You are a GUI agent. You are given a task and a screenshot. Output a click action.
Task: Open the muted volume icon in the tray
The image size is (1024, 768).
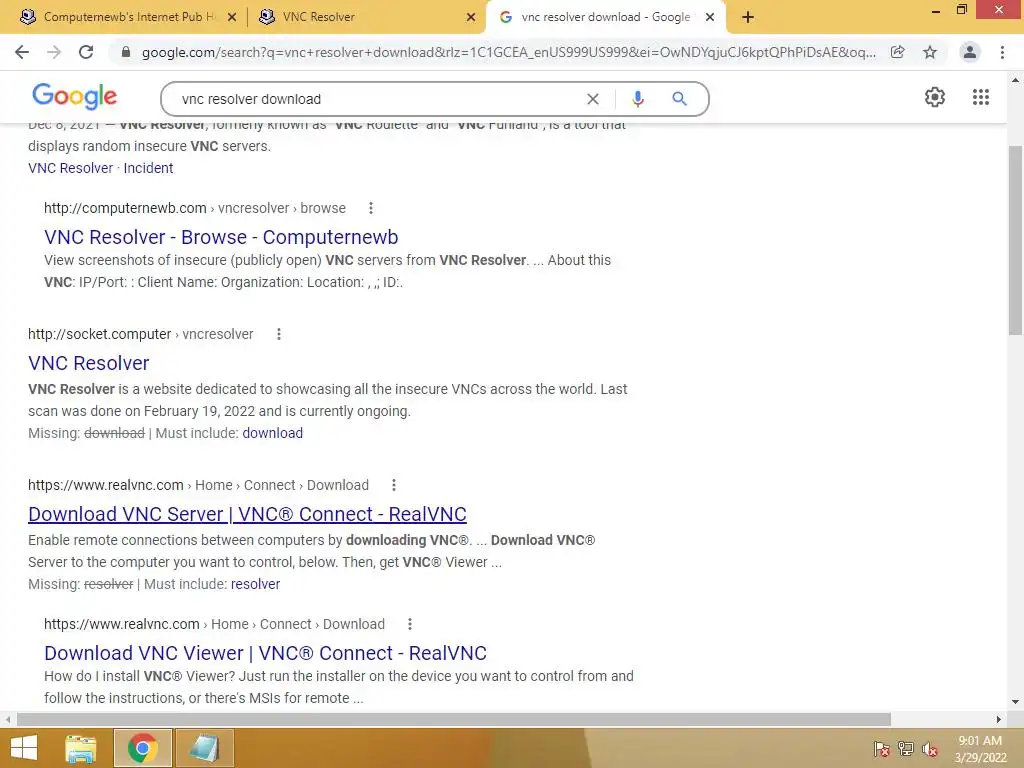[930, 749]
